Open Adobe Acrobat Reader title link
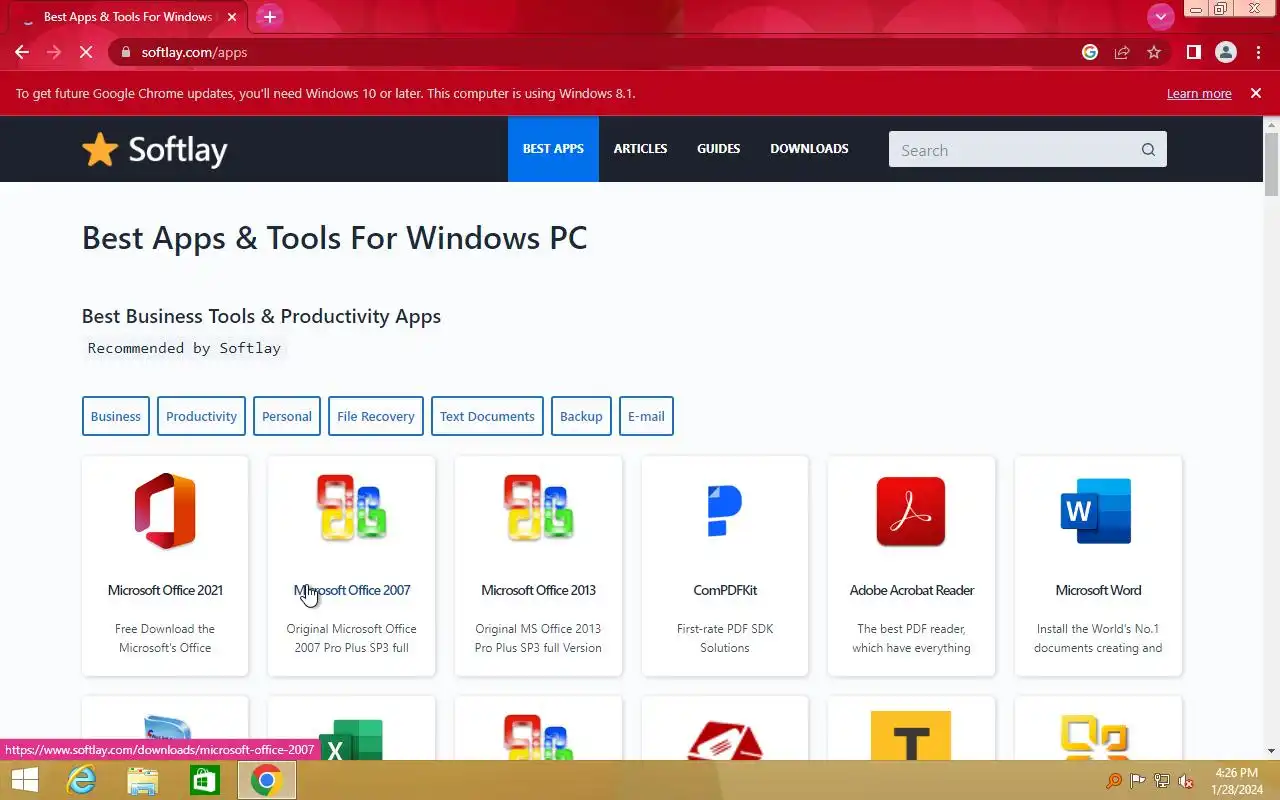 coord(911,590)
